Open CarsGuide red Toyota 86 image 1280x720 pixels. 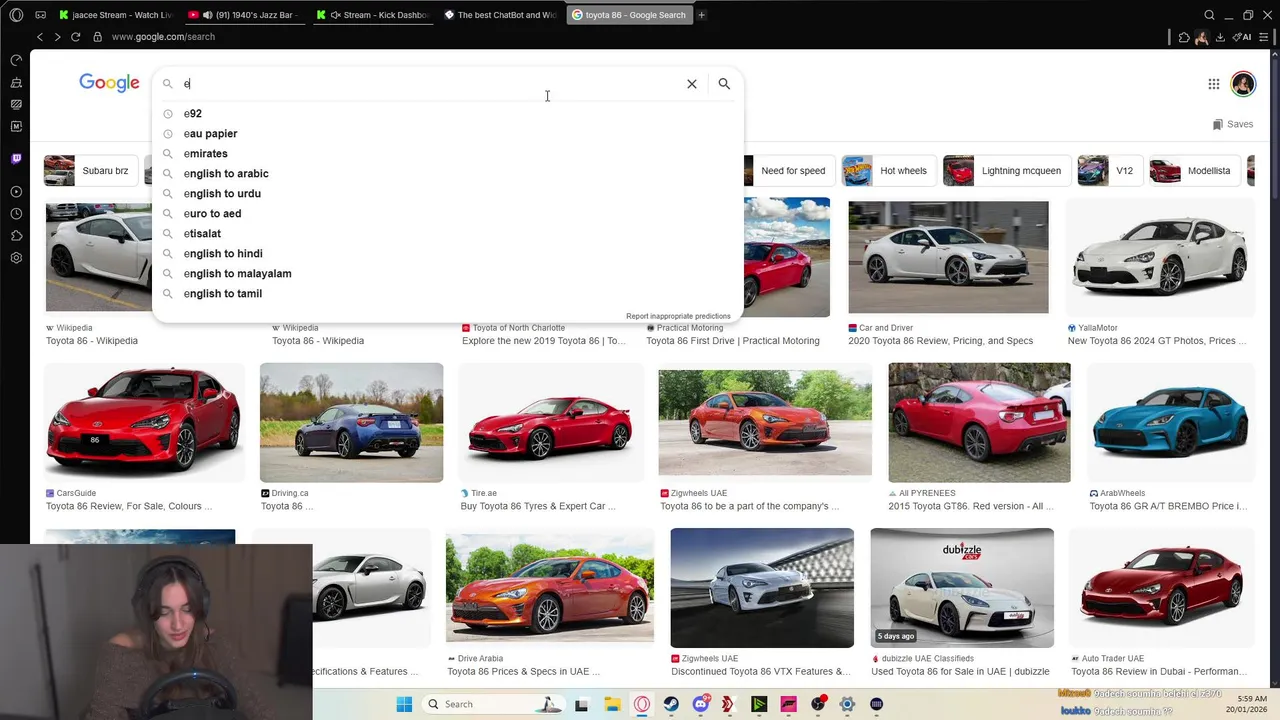[x=144, y=423]
